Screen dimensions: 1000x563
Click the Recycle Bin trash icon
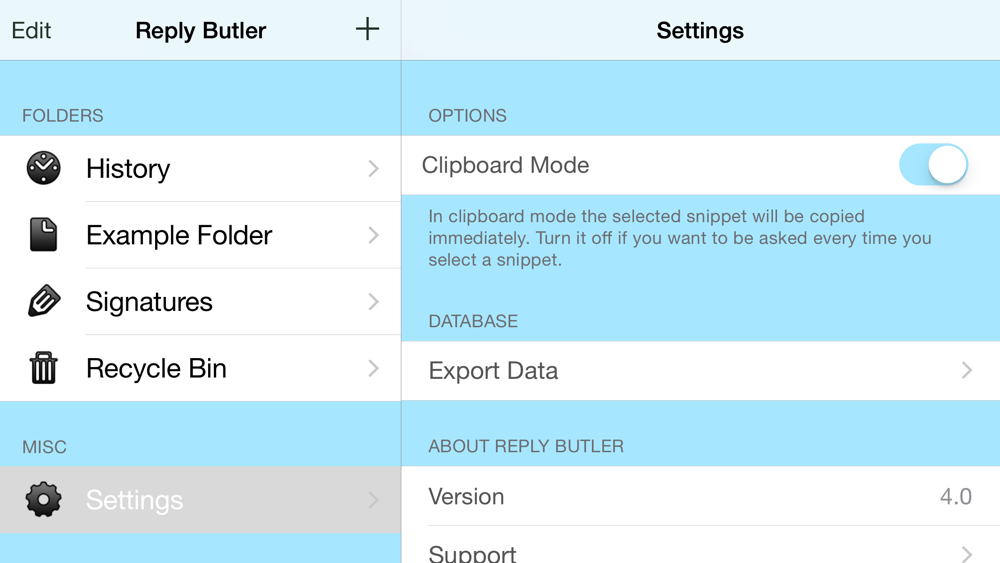[43, 368]
